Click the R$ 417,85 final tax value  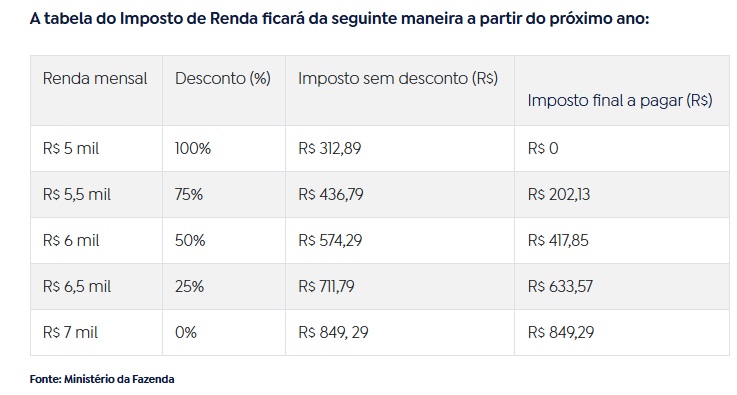pyautogui.click(x=558, y=241)
